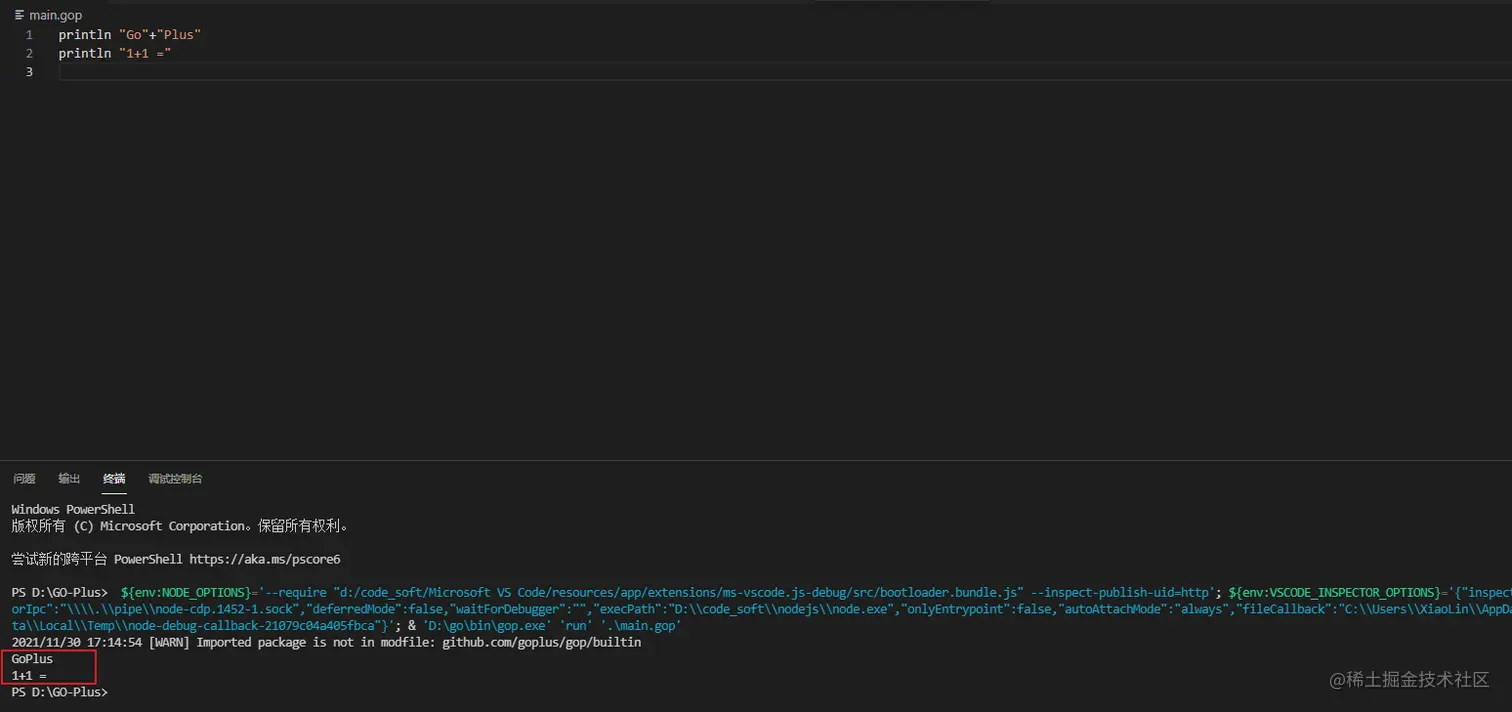Click line number 1 in the gutter
The image size is (1512, 712).
point(29,34)
